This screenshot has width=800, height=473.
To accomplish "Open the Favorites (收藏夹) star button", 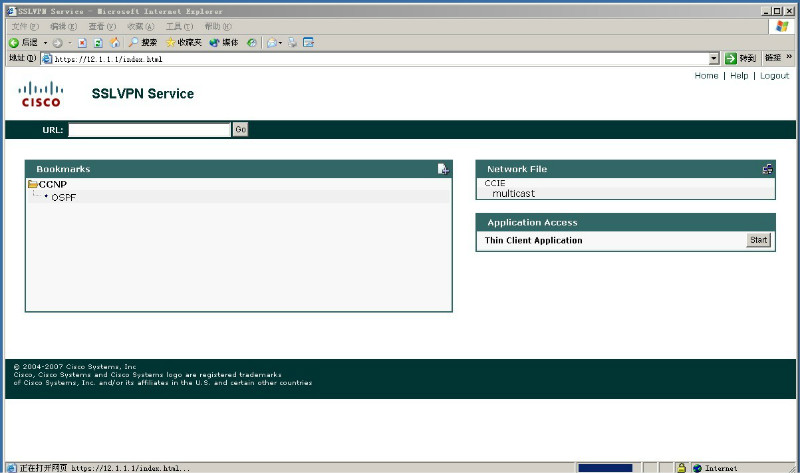I will [x=184, y=43].
